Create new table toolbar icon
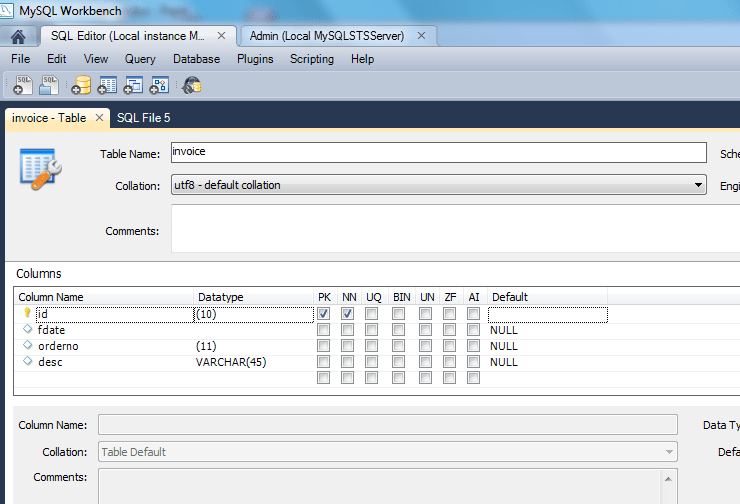The width and height of the screenshot is (740, 504). [107, 85]
